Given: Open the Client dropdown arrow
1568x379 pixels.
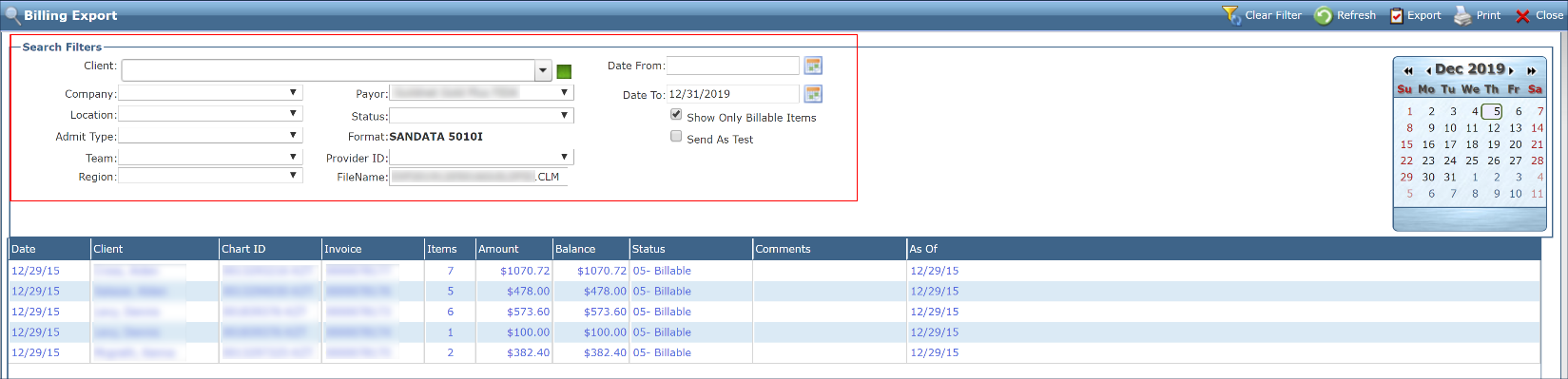Looking at the screenshot, I should pos(543,71).
